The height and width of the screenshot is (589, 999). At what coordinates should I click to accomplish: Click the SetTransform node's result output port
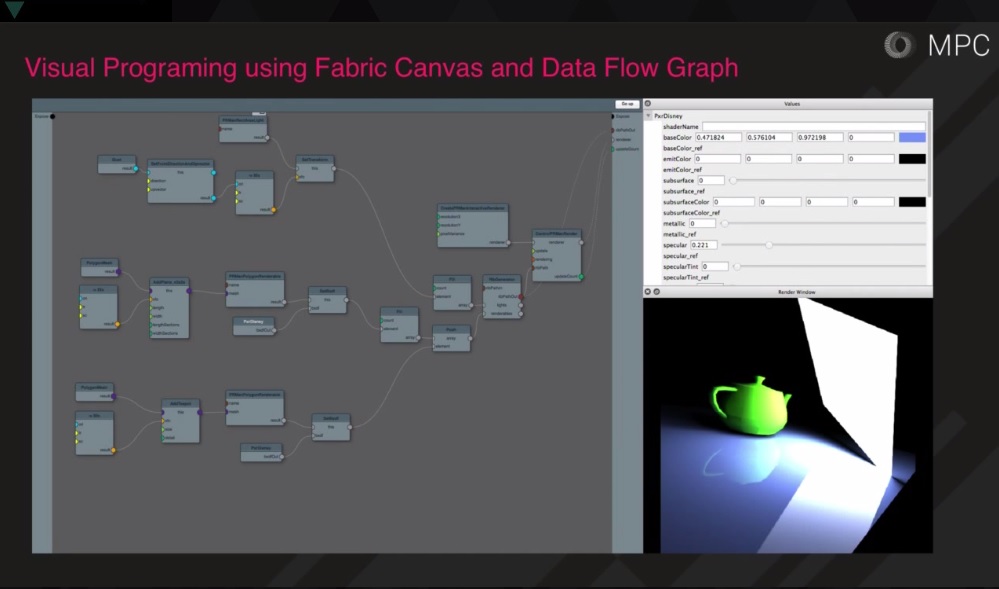(x=336, y=169)
